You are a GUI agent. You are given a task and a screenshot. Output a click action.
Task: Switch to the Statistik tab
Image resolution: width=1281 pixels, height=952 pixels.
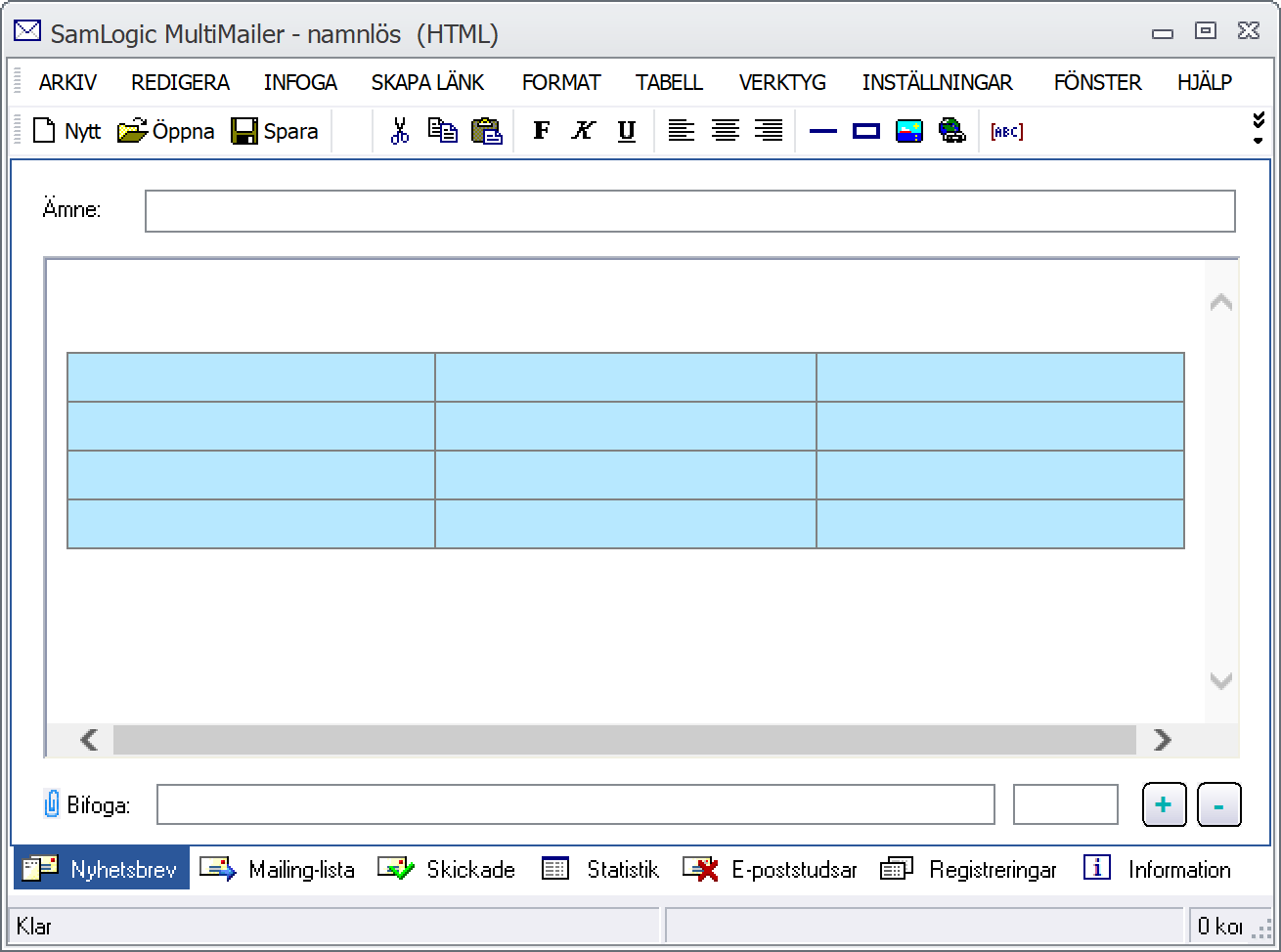[600, 869]
